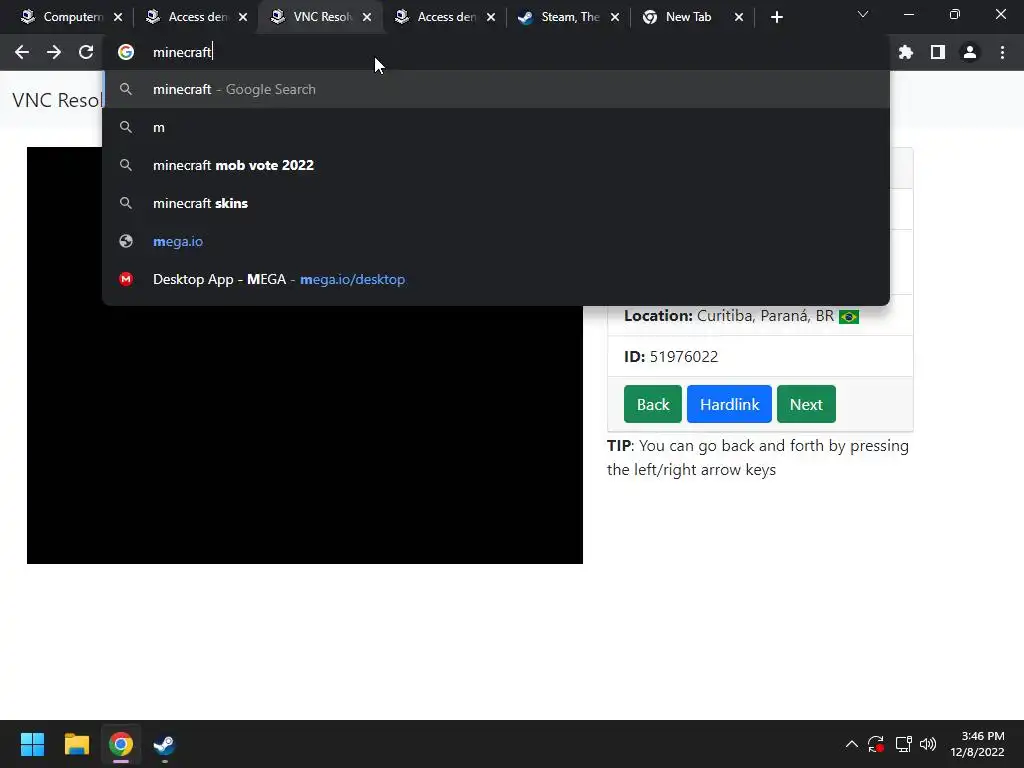Viewport: 1024px width, 768px height.
Task: Choose 'minecraft mob vote 2022' suggestion
Action: point(496,165)
